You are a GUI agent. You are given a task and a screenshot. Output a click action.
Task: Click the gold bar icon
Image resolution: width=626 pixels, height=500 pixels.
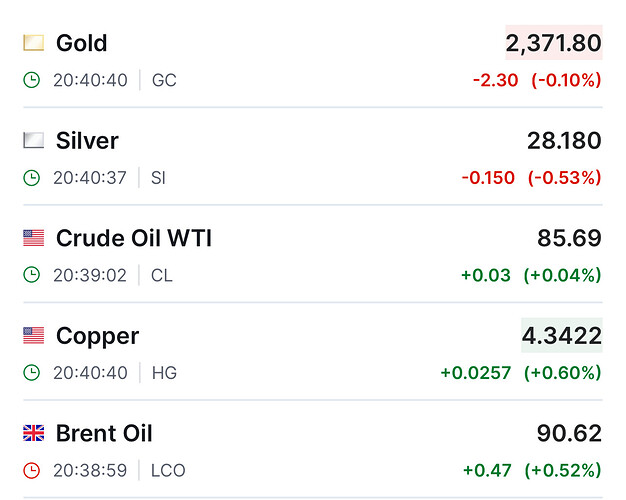click(x=34, y=43)
